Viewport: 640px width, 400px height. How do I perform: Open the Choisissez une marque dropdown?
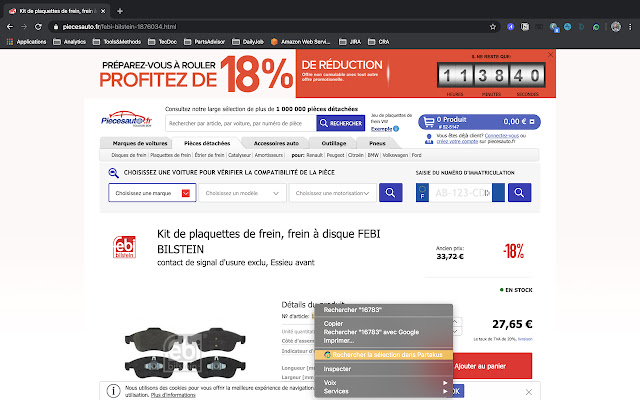152,193
